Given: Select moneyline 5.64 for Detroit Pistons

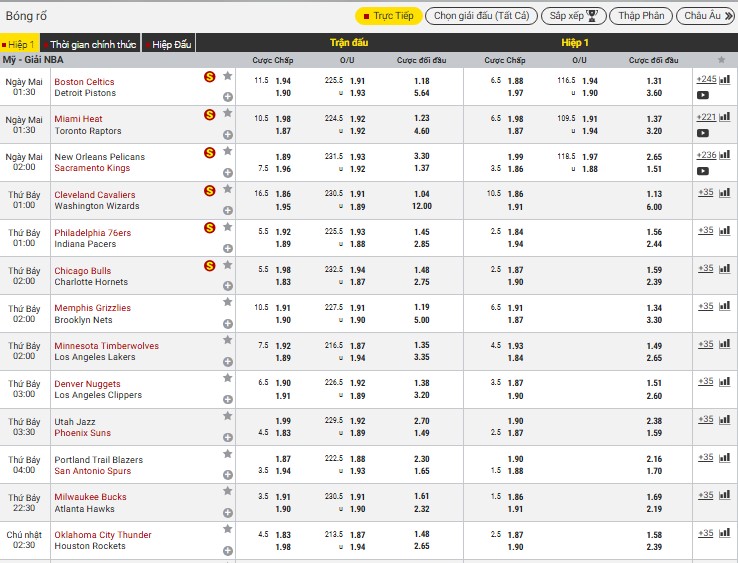Looking at the screenshot, I should tap(422, 93).
